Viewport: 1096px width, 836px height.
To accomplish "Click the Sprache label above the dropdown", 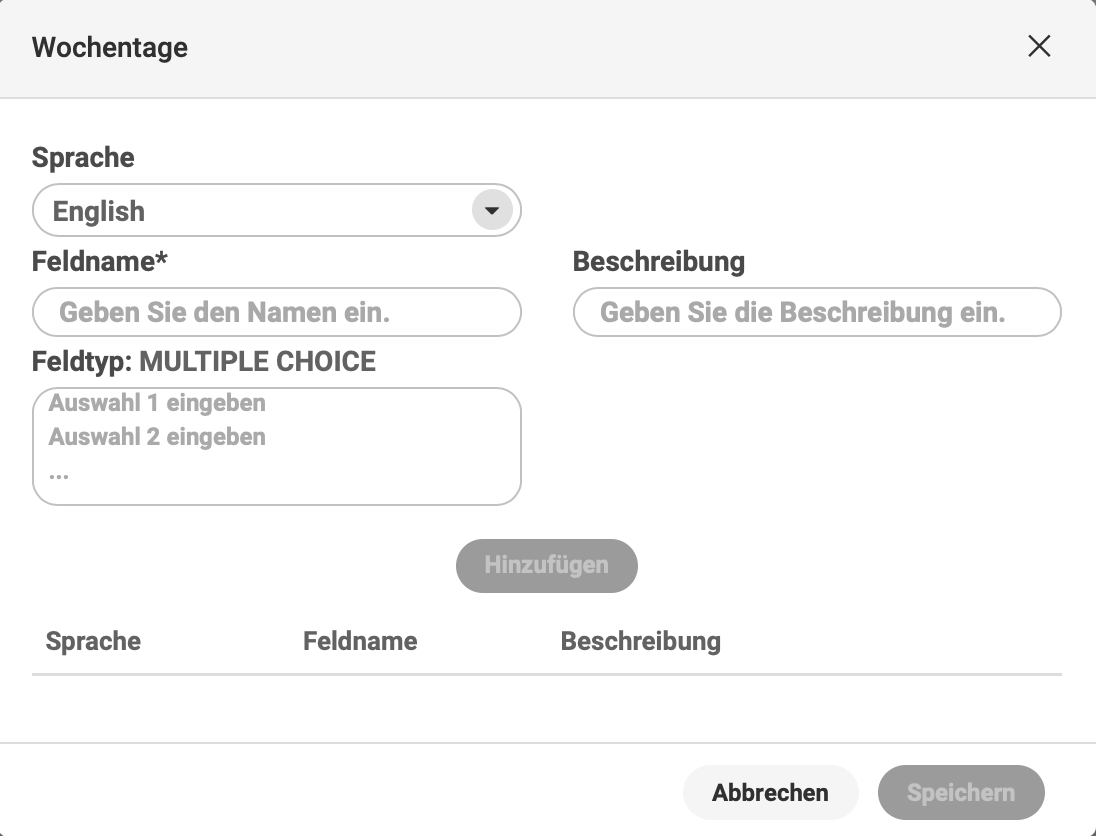I will [84, 157].
